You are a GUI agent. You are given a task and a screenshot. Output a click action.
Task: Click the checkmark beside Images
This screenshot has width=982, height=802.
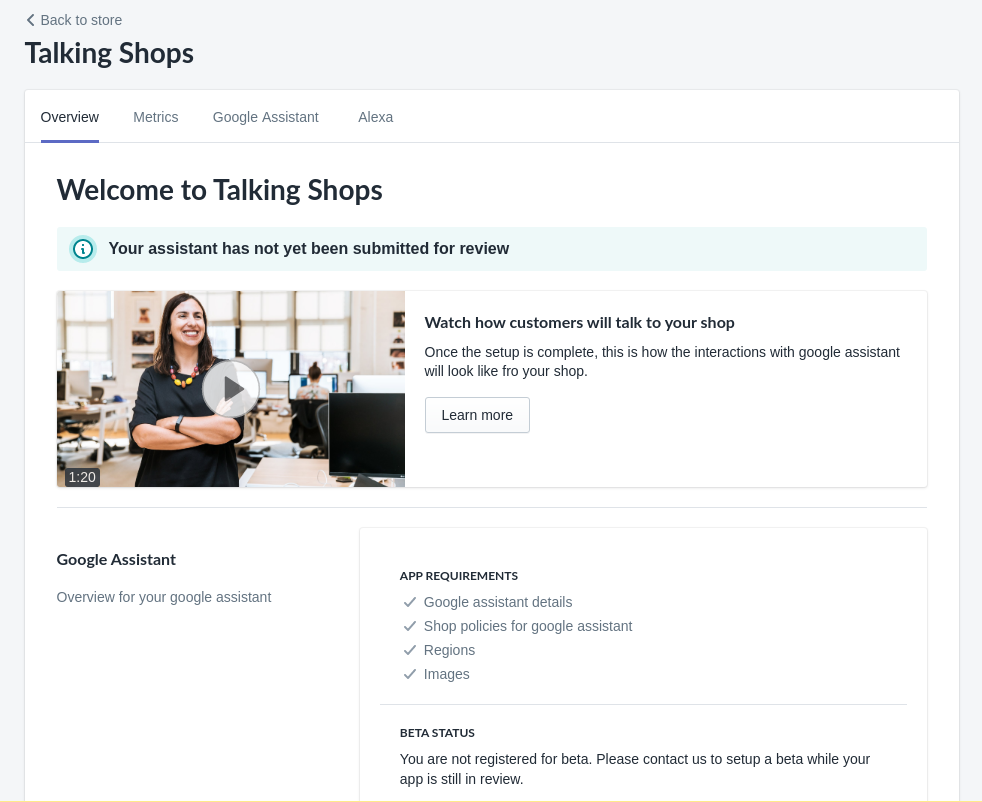pyautogui.click(x=410, y=674)
